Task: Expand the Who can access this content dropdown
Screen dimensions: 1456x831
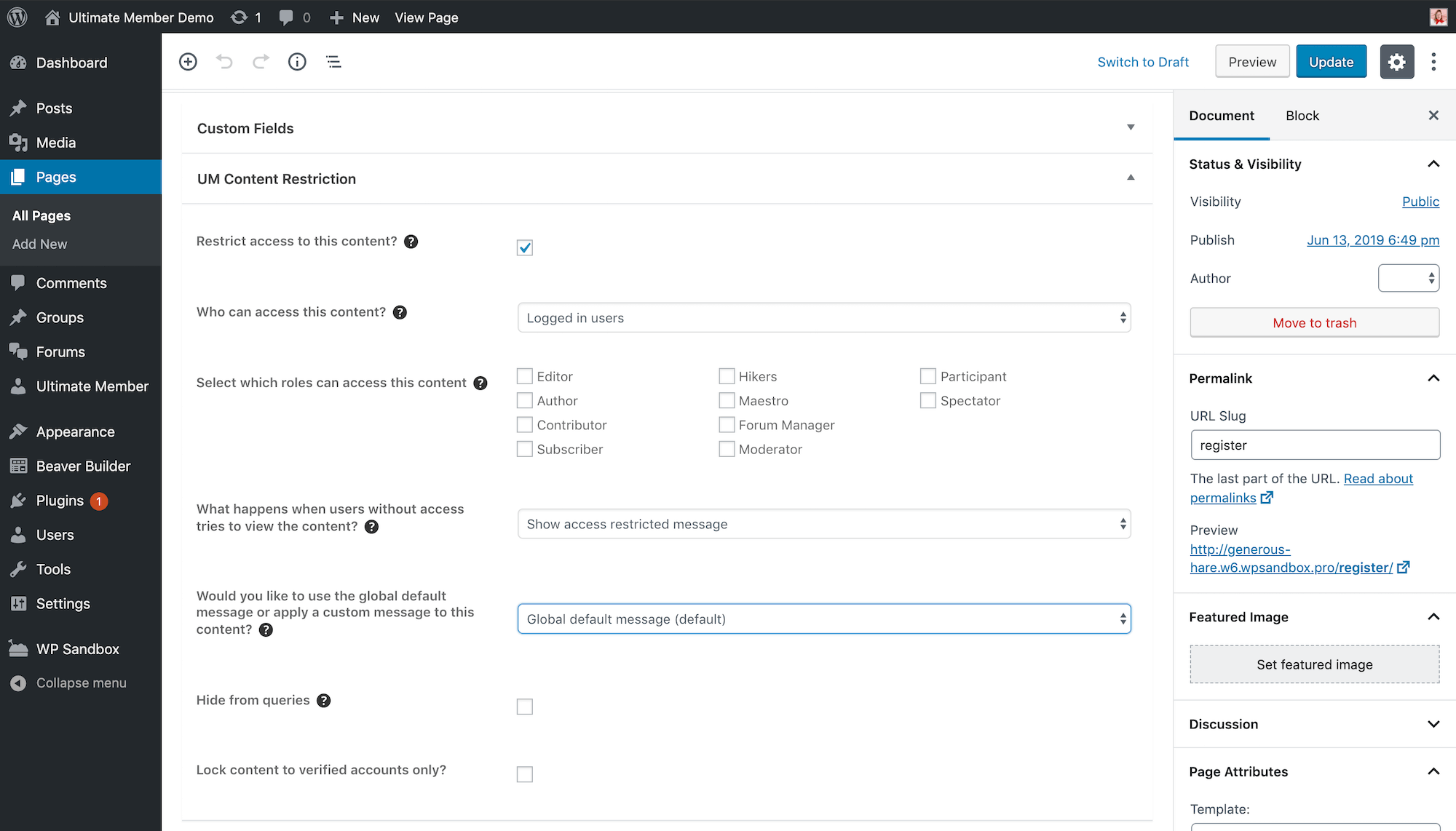Action: [823, 317]
